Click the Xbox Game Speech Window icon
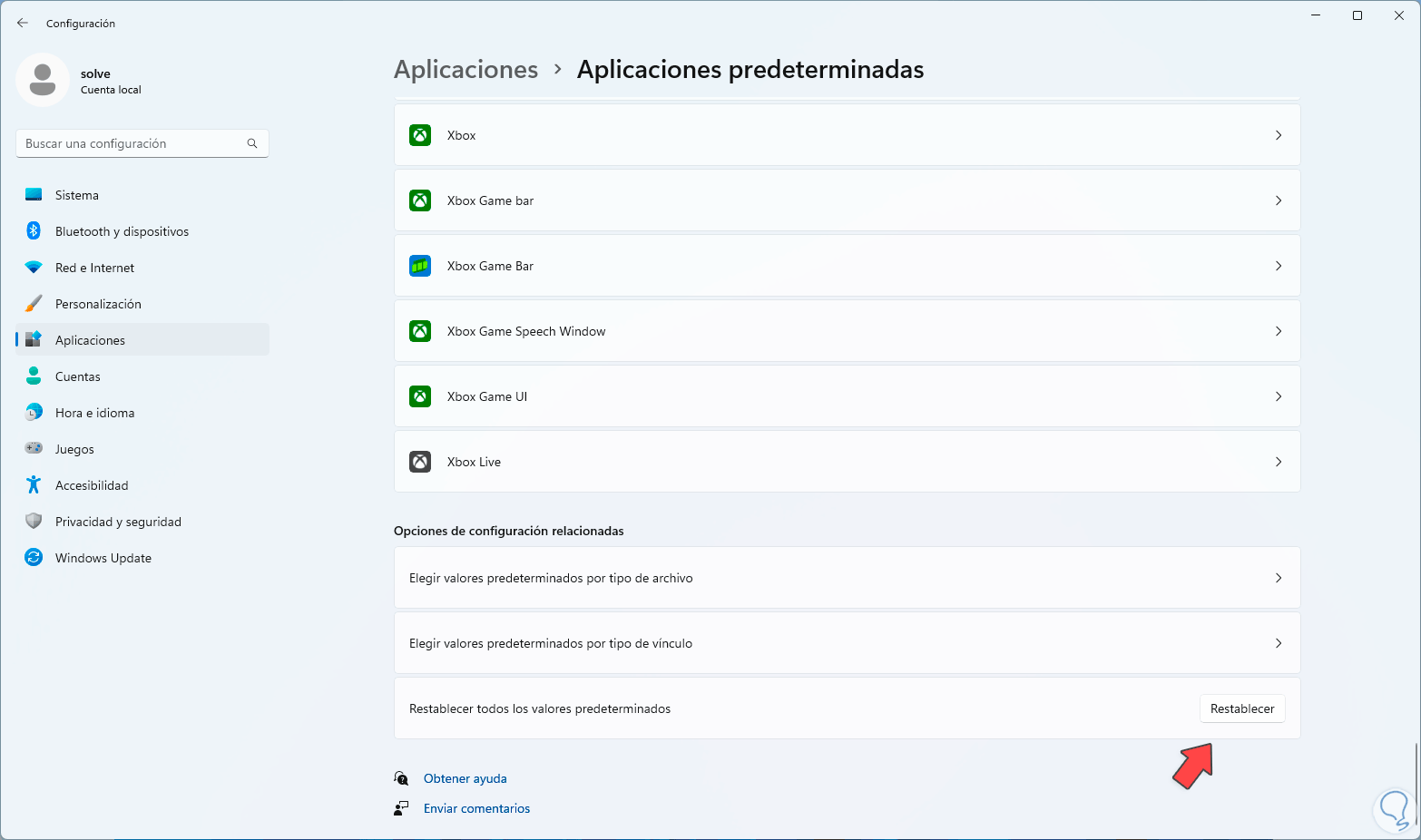 tap(420, 331)
